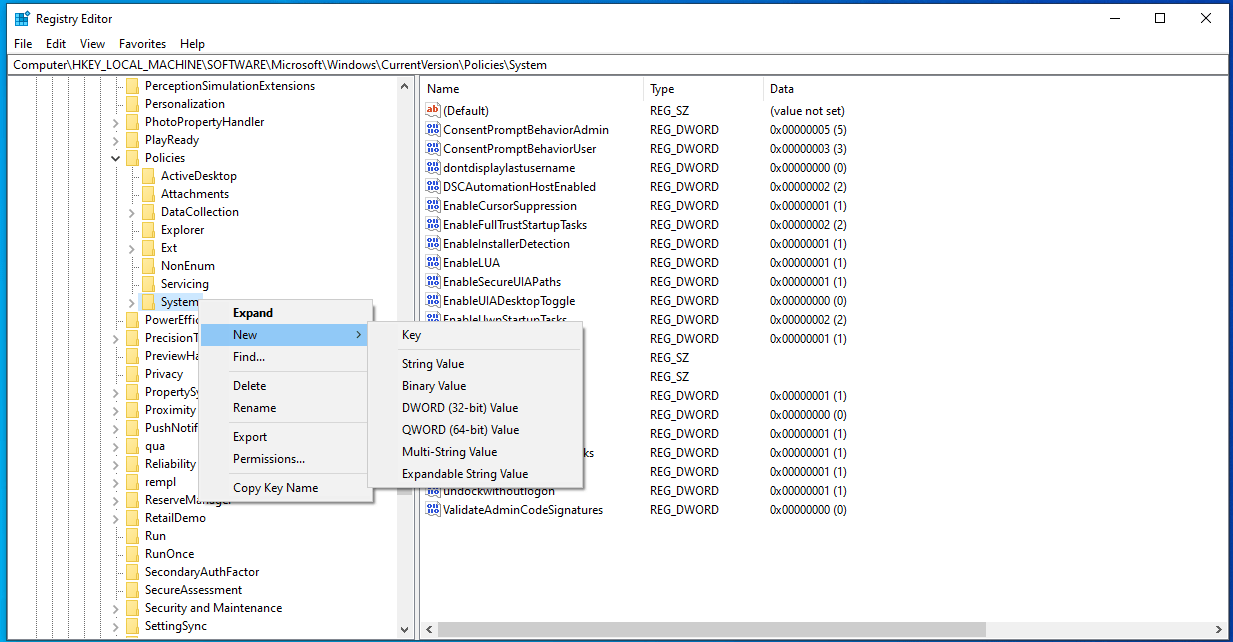Expand the Ext key

click(132, 248)
